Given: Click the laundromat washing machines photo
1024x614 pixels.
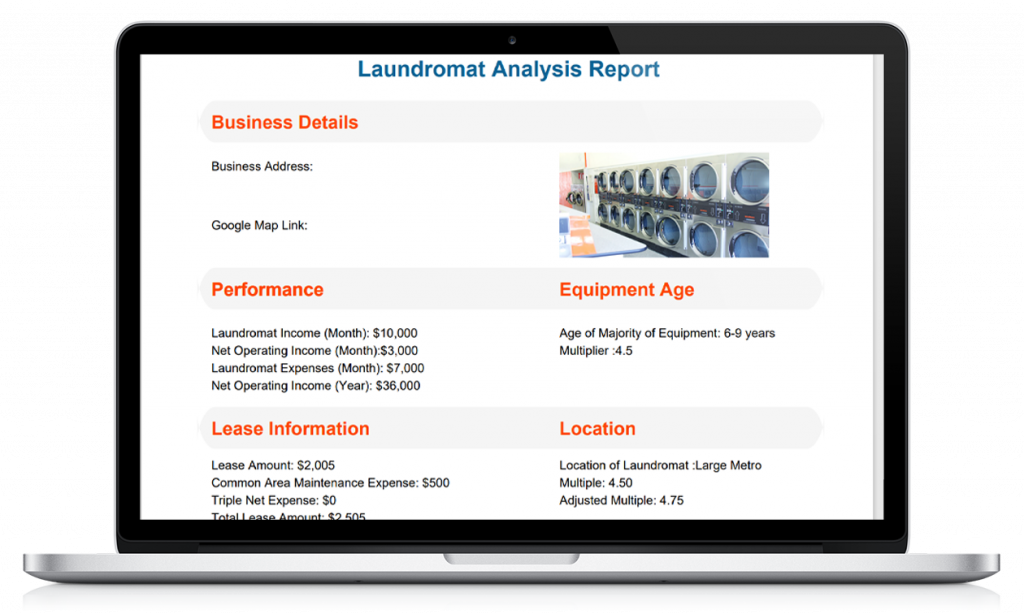Looking at the screenshot, I should tap(663, 205).
